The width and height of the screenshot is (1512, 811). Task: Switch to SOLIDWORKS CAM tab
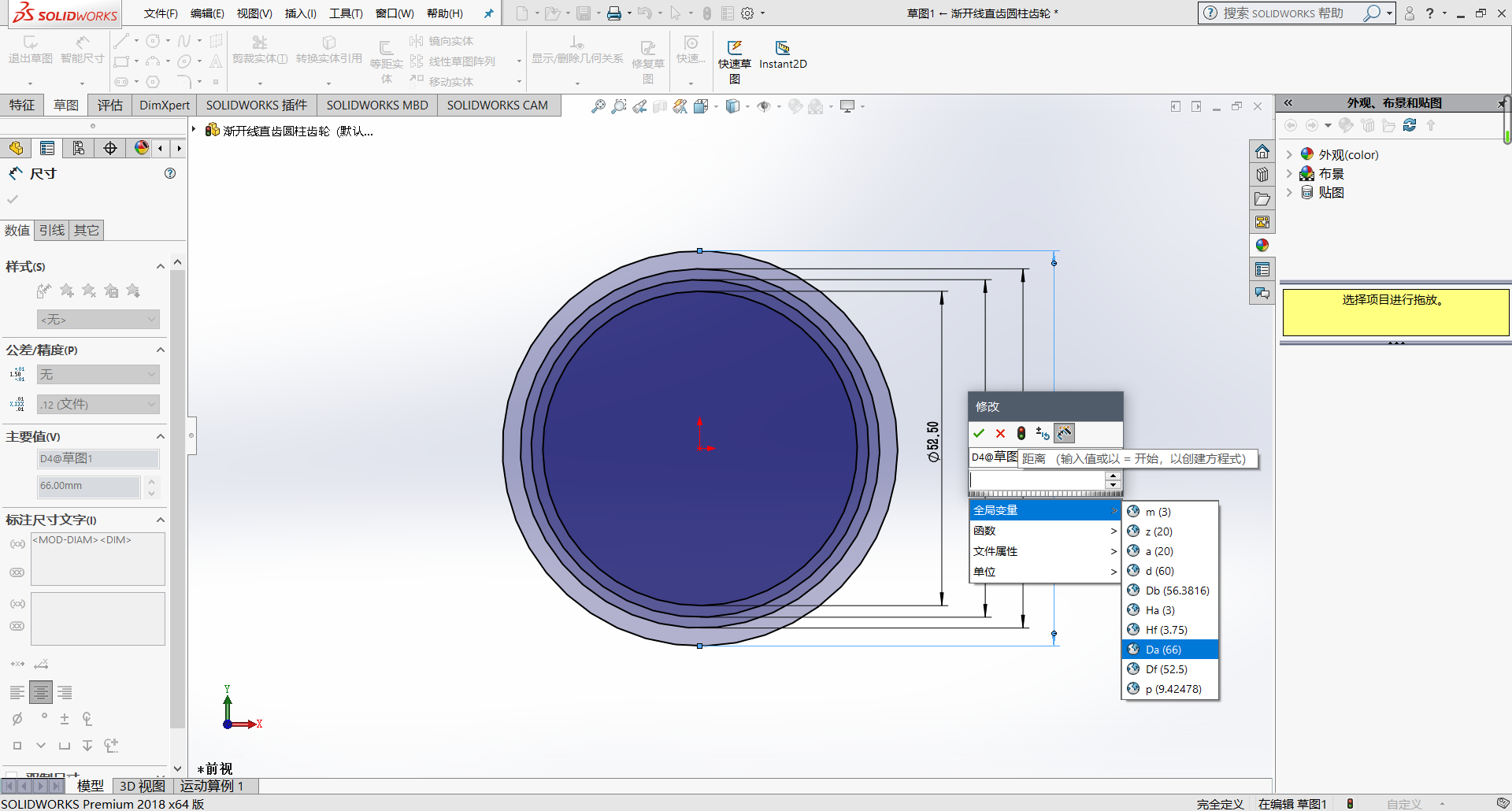tap(498, 105)
